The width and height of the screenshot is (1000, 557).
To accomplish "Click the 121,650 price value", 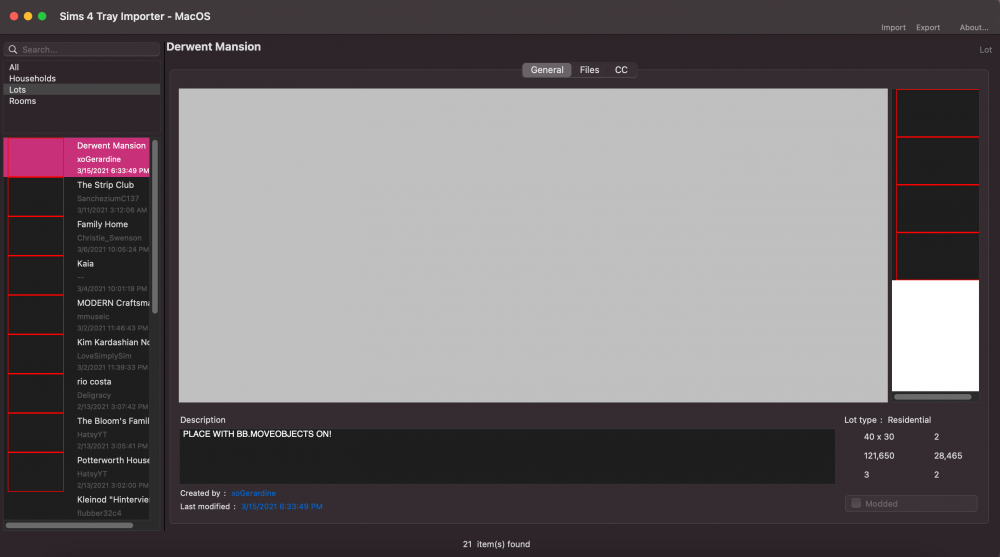I will (x=879, y=456).
